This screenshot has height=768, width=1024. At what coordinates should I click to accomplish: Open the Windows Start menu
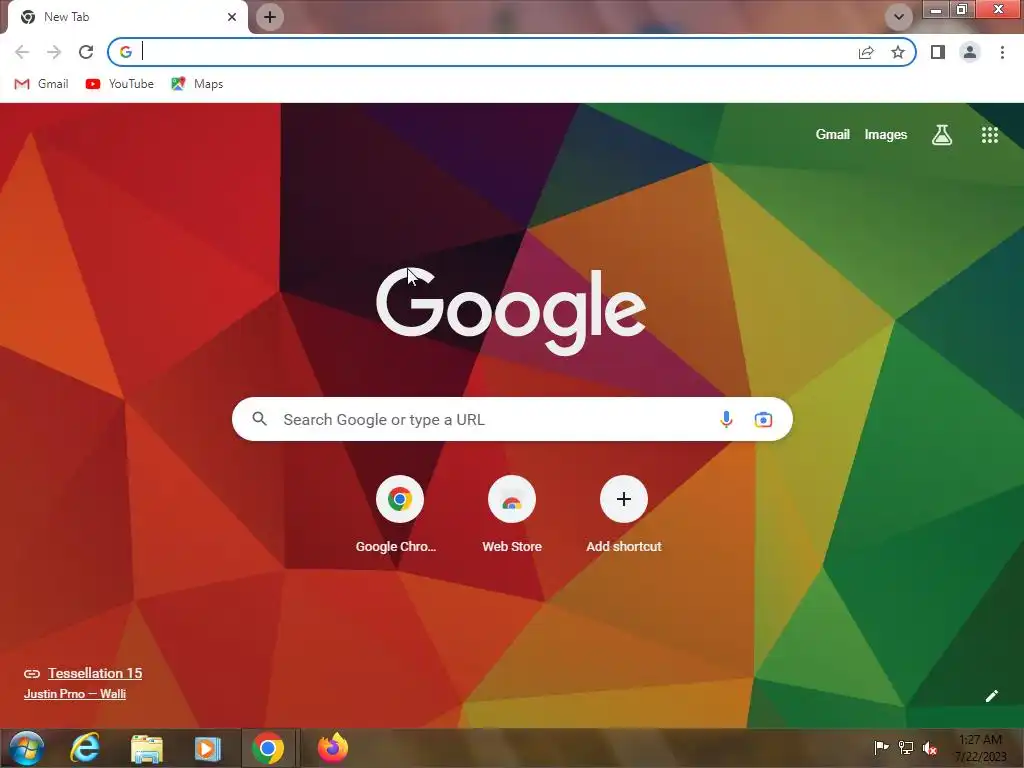point(26,748)
